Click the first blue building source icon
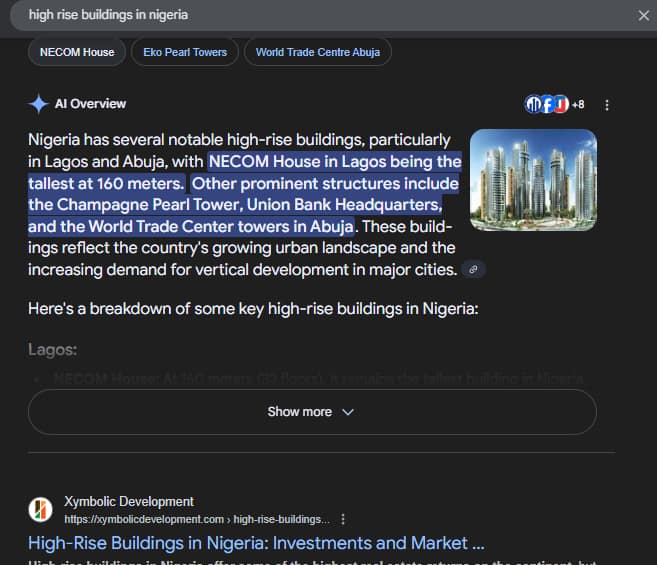This screenshot has height=565, width=657. click(533, 105)
